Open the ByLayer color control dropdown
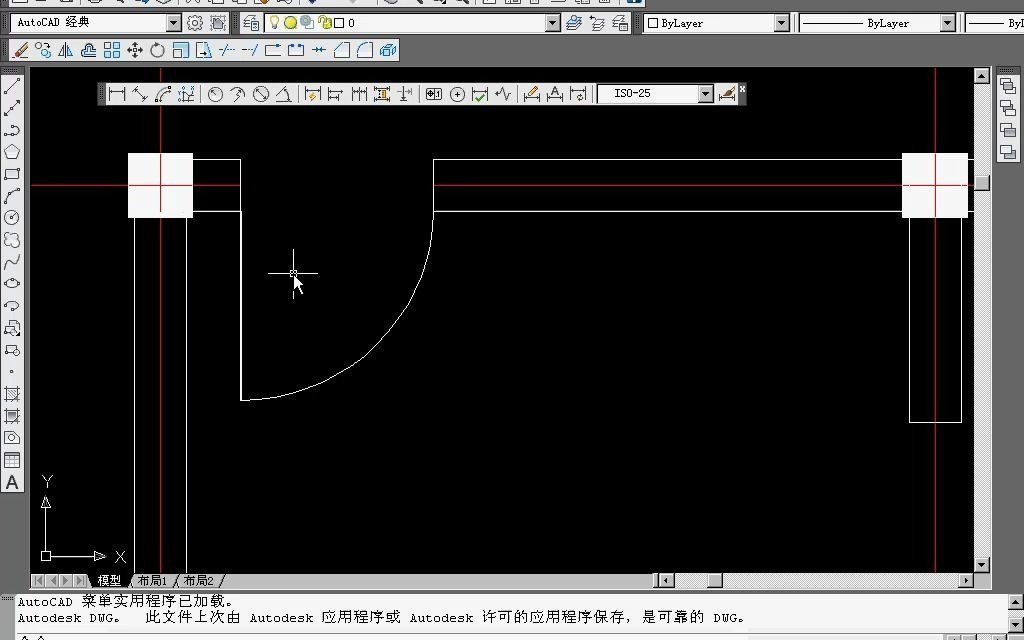This screenshot has height=640, width=1024. pyautogui.click(x=781, y=23)
